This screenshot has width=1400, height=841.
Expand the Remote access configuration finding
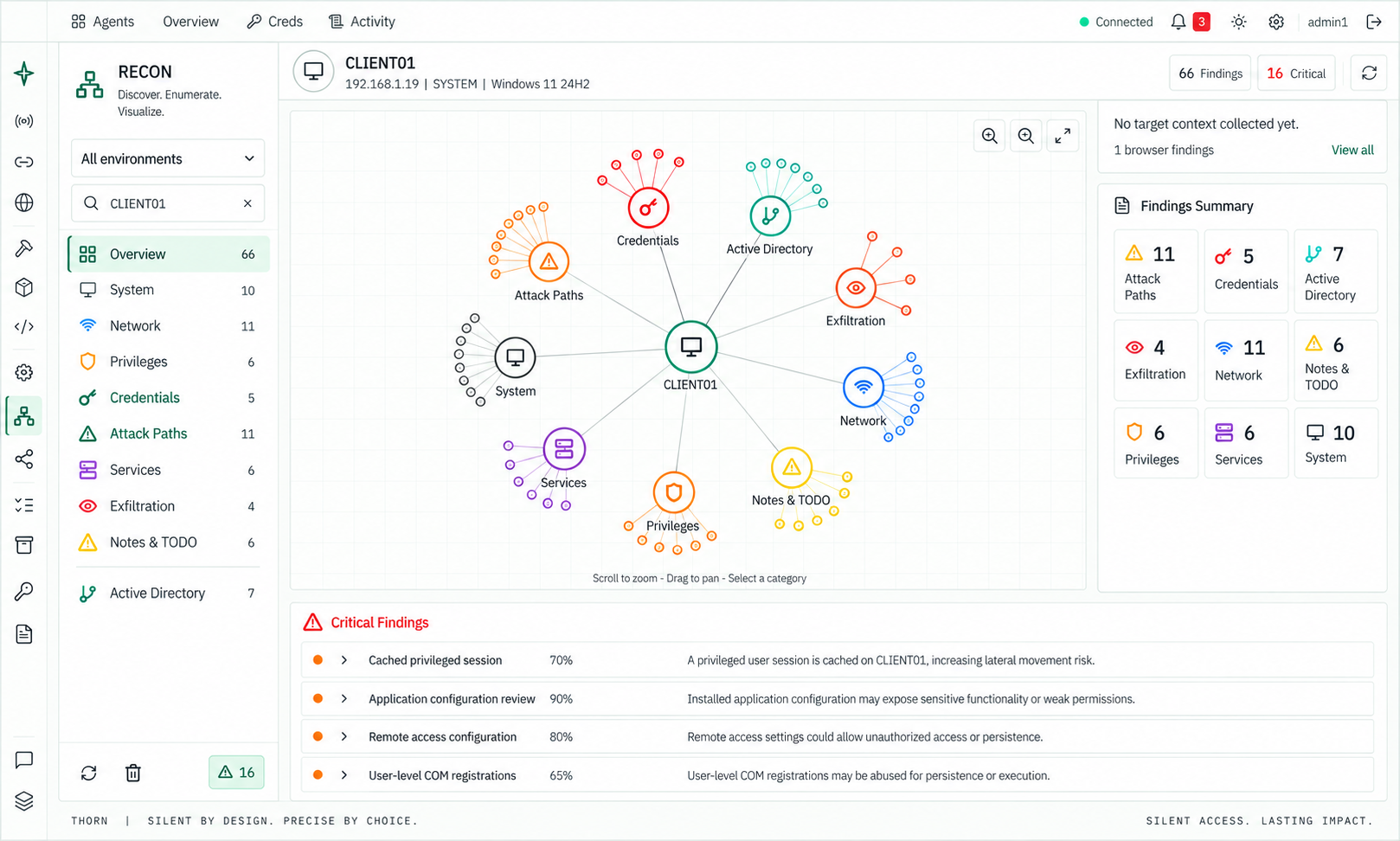344,736
